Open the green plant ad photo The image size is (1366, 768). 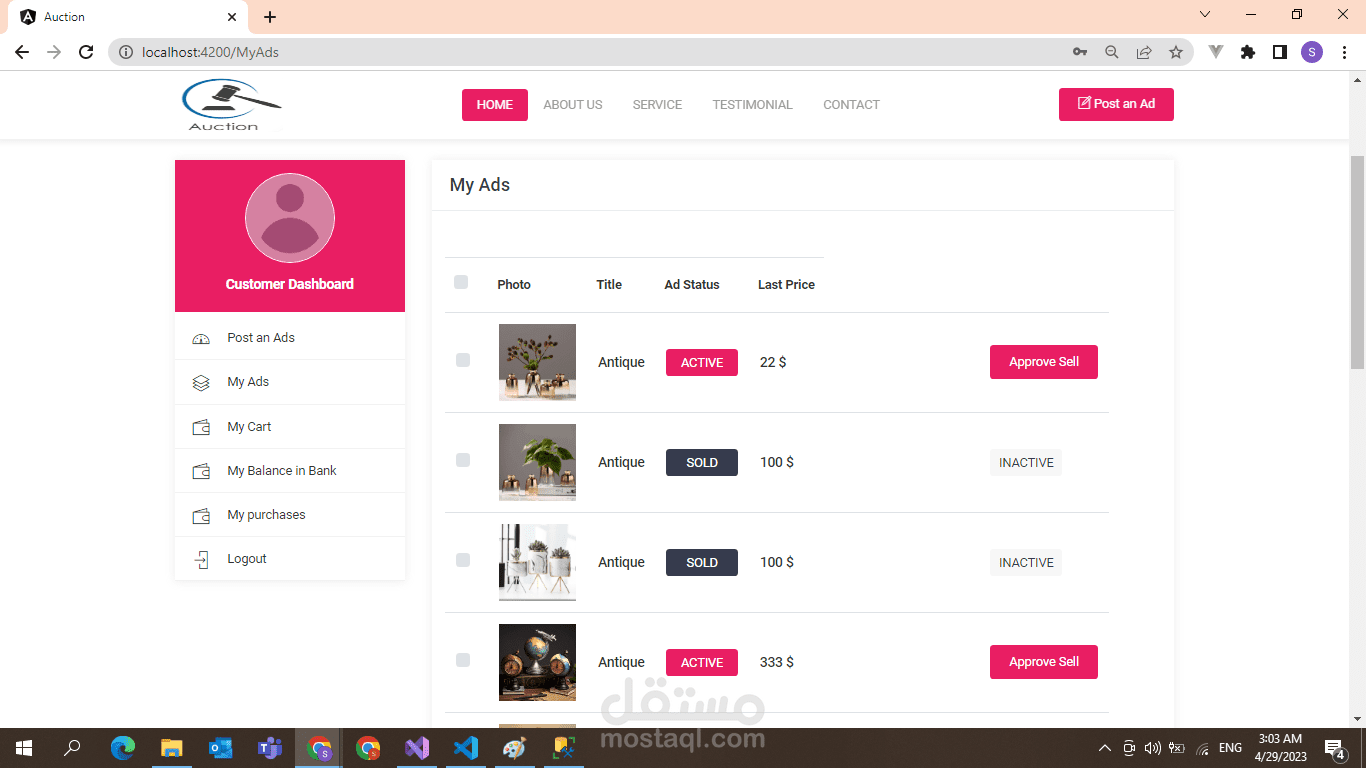tap(537, 462)
